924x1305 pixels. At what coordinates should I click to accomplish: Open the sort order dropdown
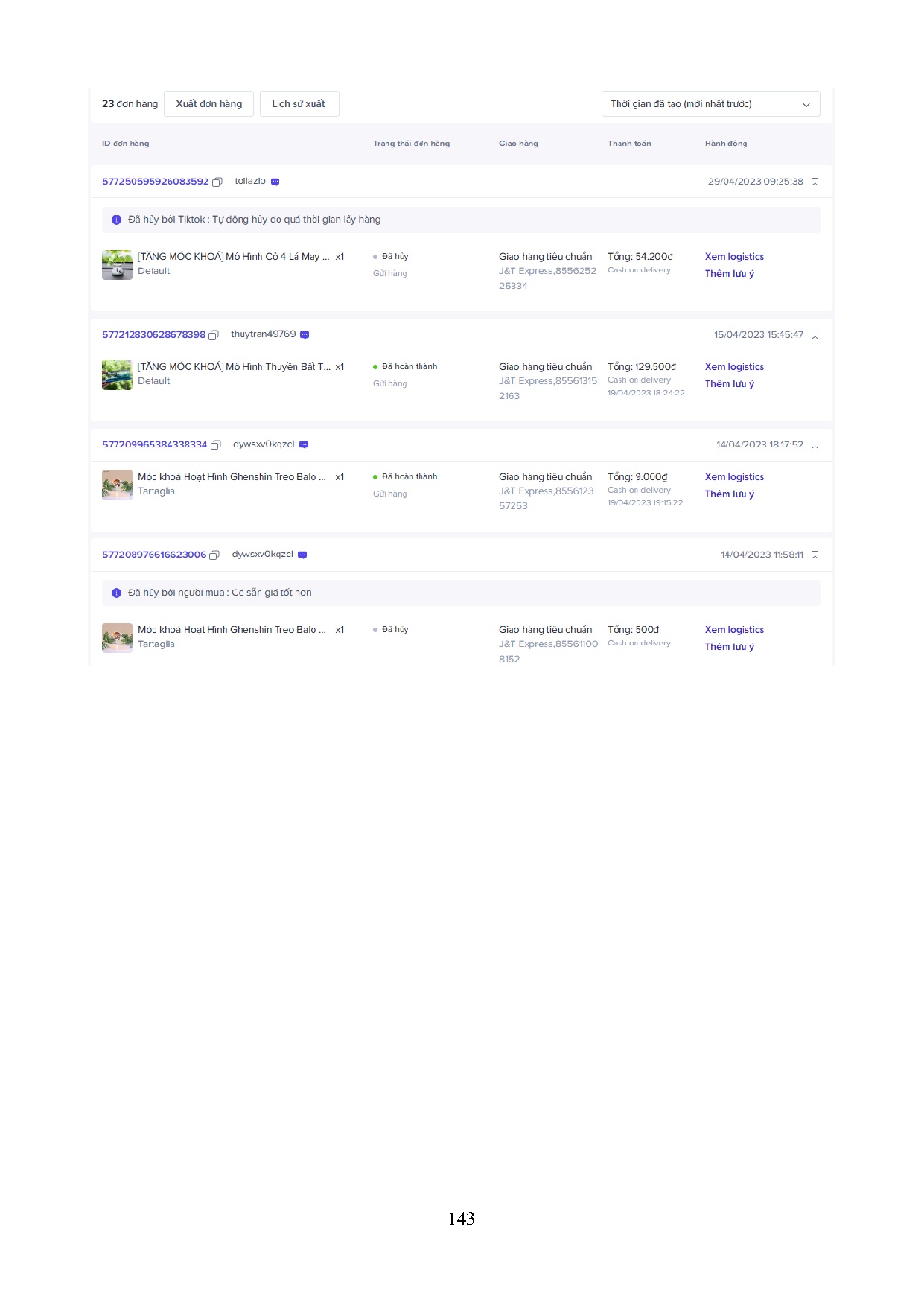coord(710,104)
